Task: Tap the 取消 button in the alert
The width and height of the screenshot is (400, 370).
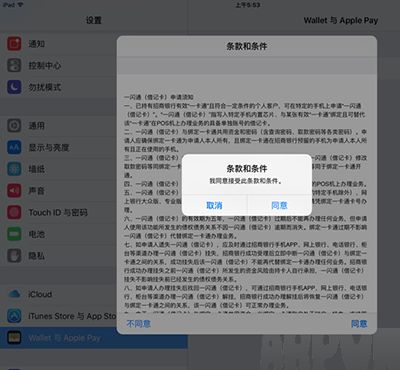Action: [214, 205]
